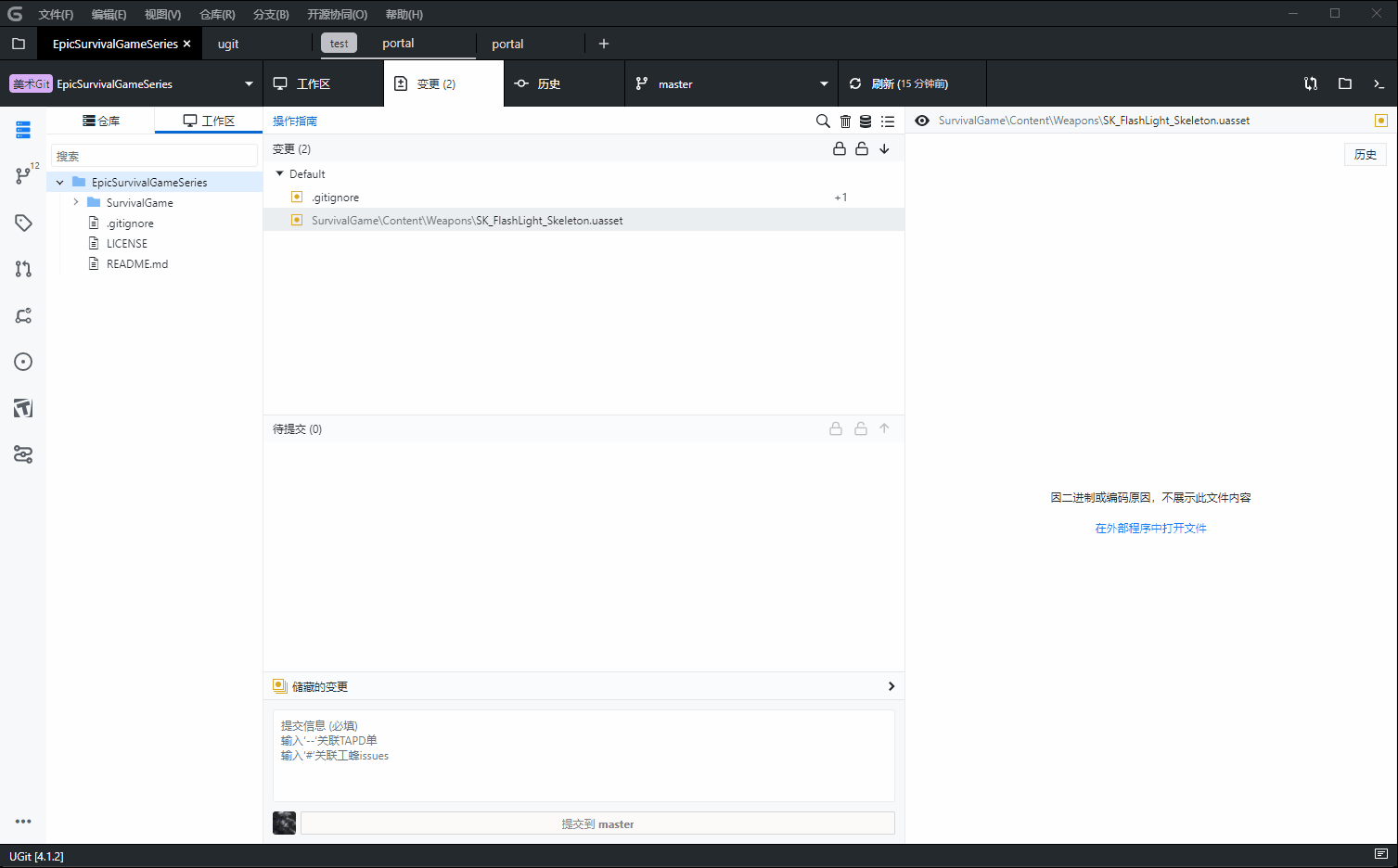The image size is (1398, 868).
Task: Toggle the search icon in changes panel
Action: [x=822, y=121]
